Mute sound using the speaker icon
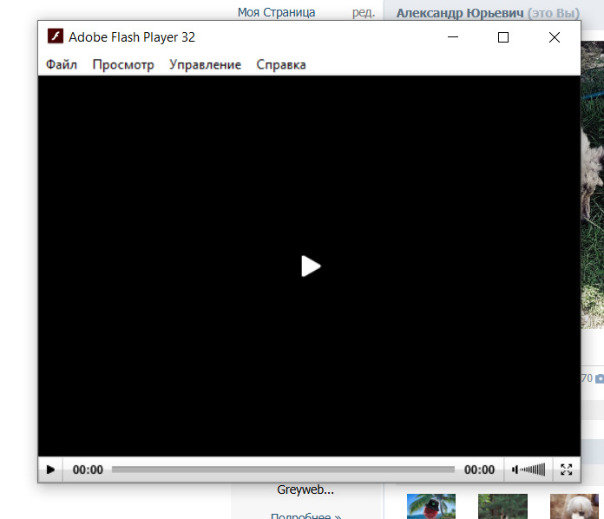The width and height of the screenshot is (604, 519). point(515,469)
